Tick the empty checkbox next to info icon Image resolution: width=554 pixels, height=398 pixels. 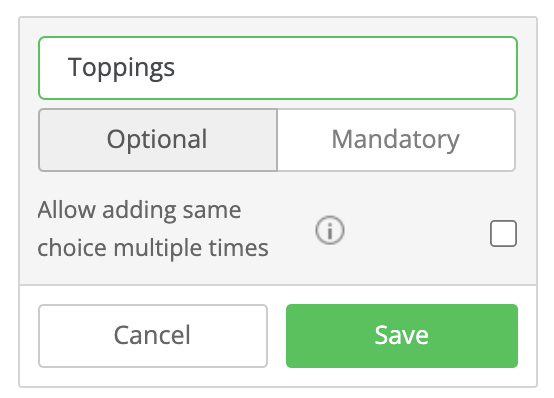(503, 233)
